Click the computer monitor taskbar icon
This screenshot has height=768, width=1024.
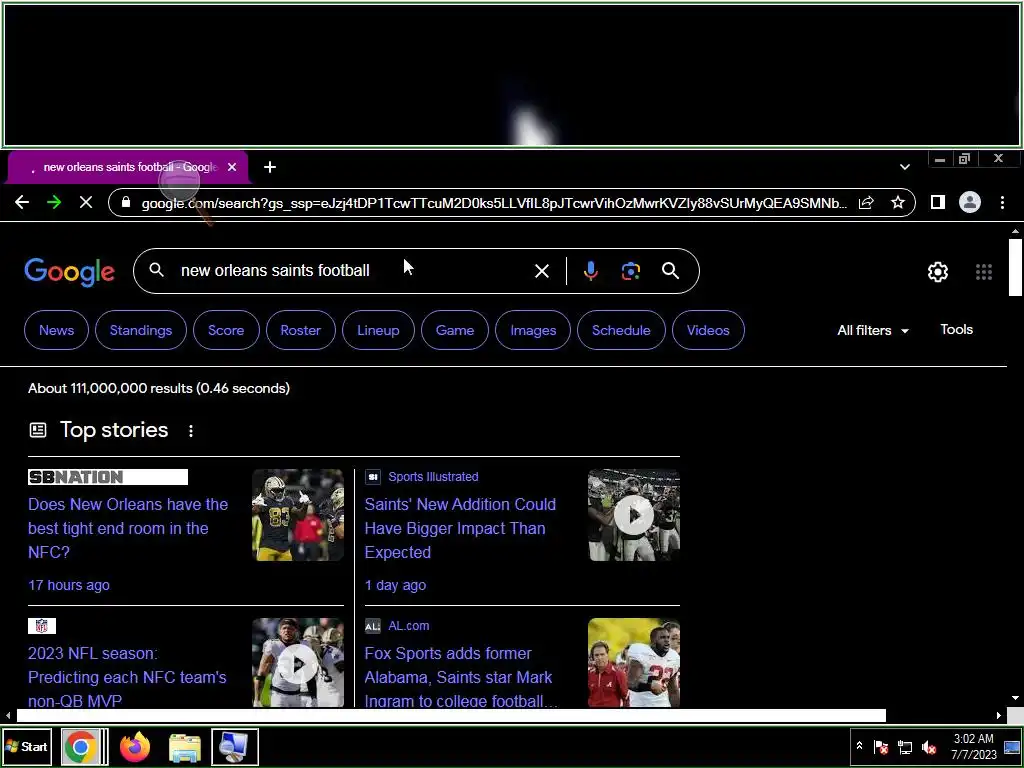coord(234,746)
